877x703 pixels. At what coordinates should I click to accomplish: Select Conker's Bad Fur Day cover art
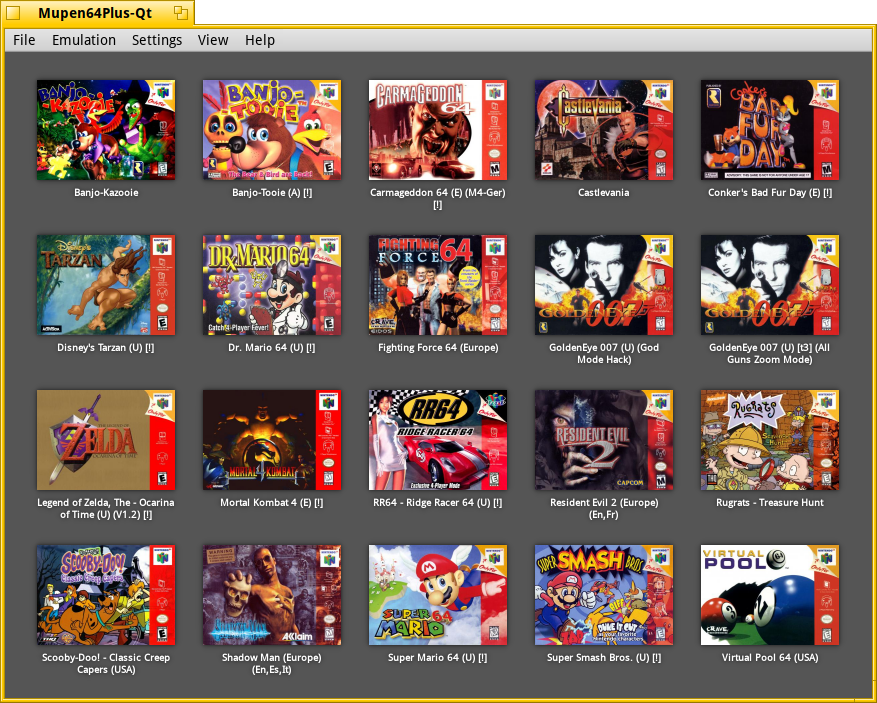coord(770,130)
